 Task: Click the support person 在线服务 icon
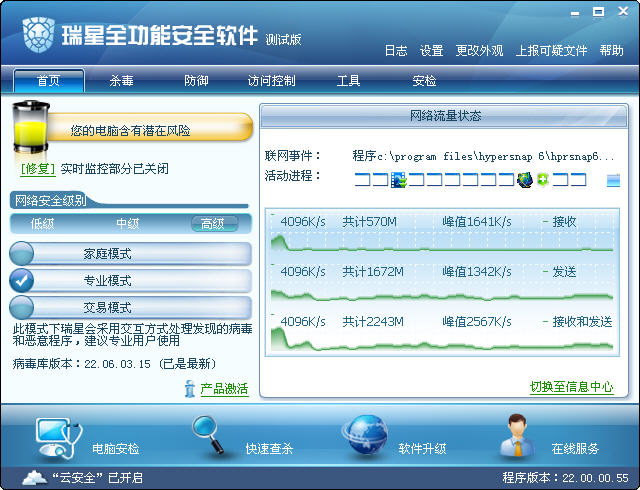(518, 435)
